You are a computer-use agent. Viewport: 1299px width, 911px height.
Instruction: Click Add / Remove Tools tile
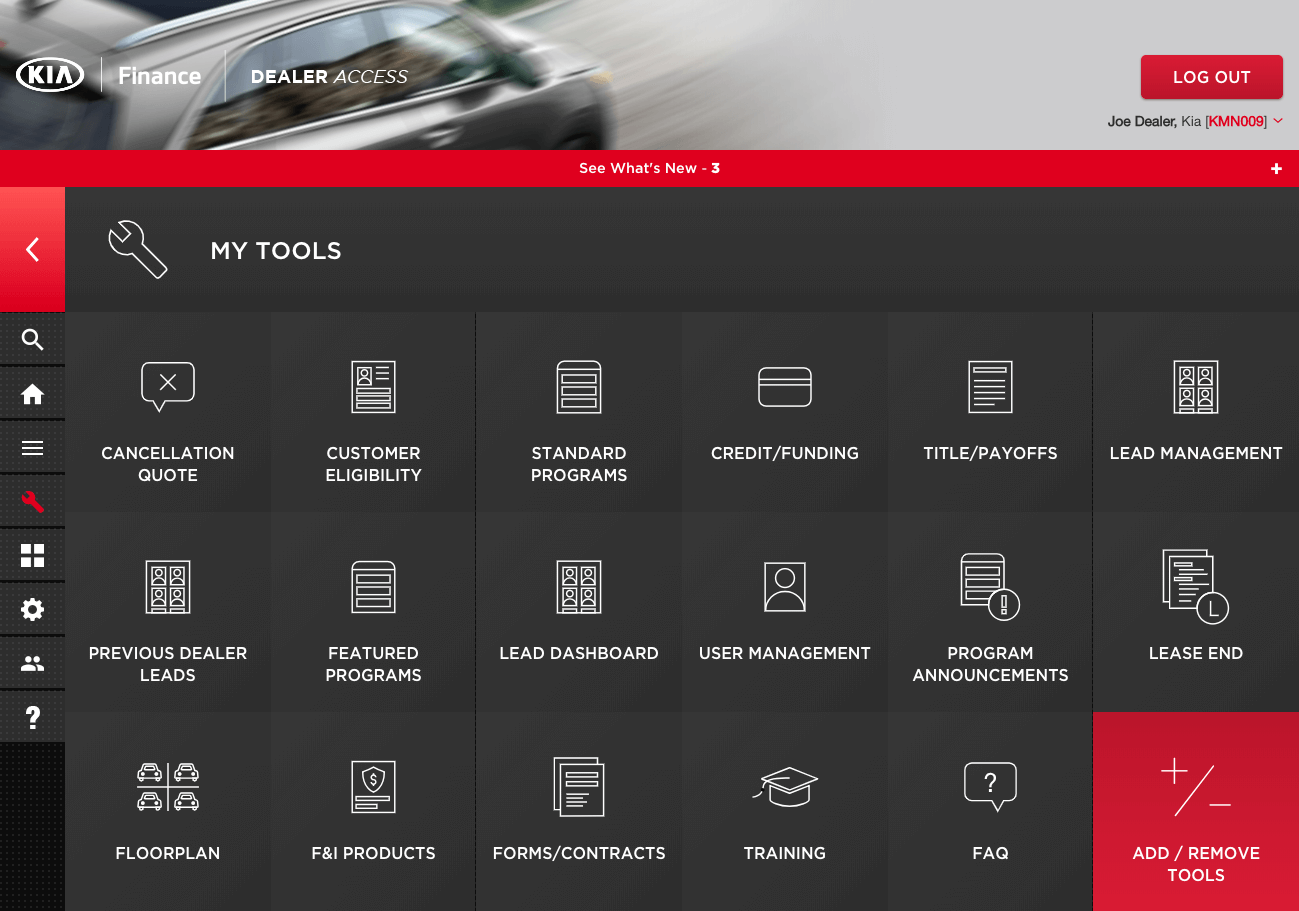click(x=1195, y=812)
